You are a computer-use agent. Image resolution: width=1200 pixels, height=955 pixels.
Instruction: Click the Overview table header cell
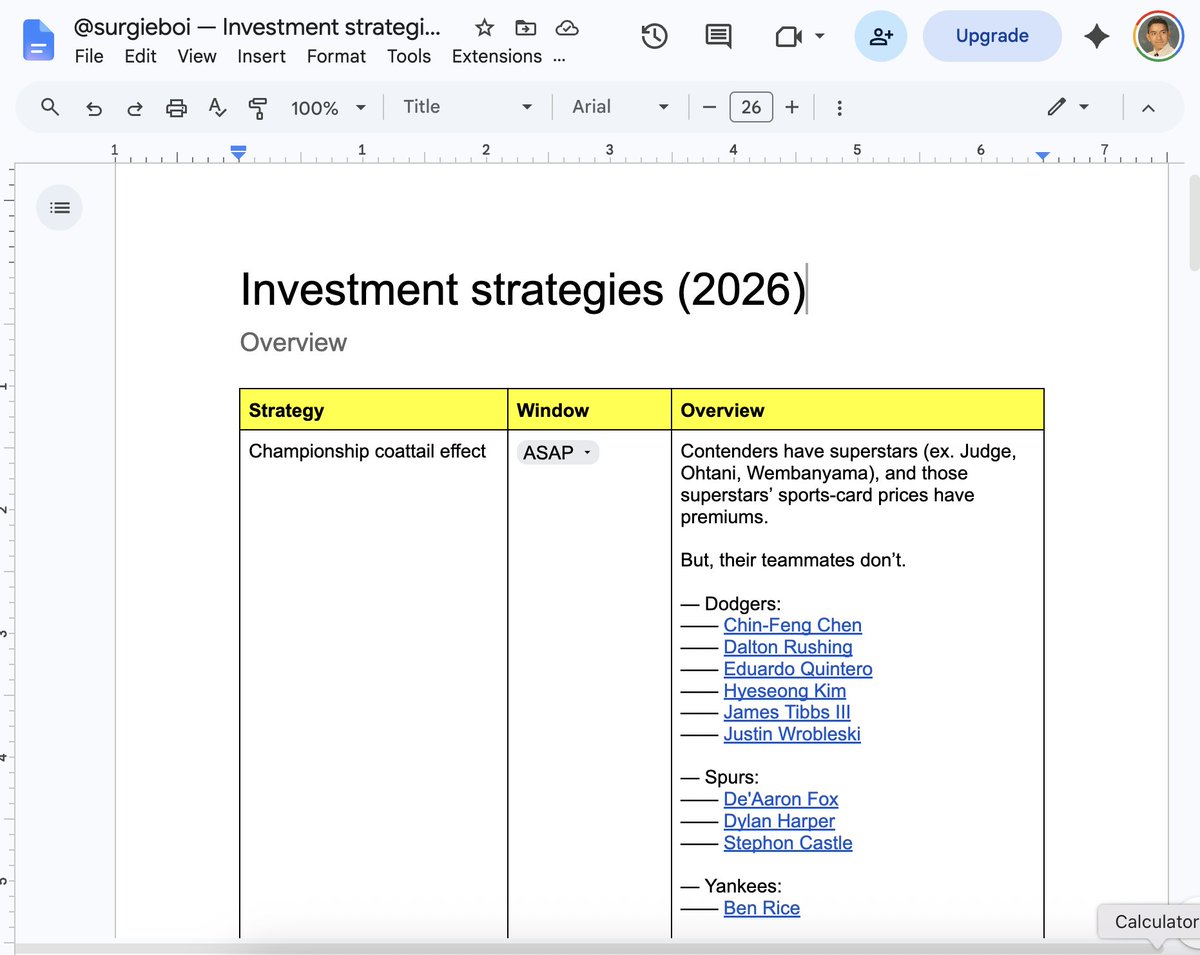point(858,410)
